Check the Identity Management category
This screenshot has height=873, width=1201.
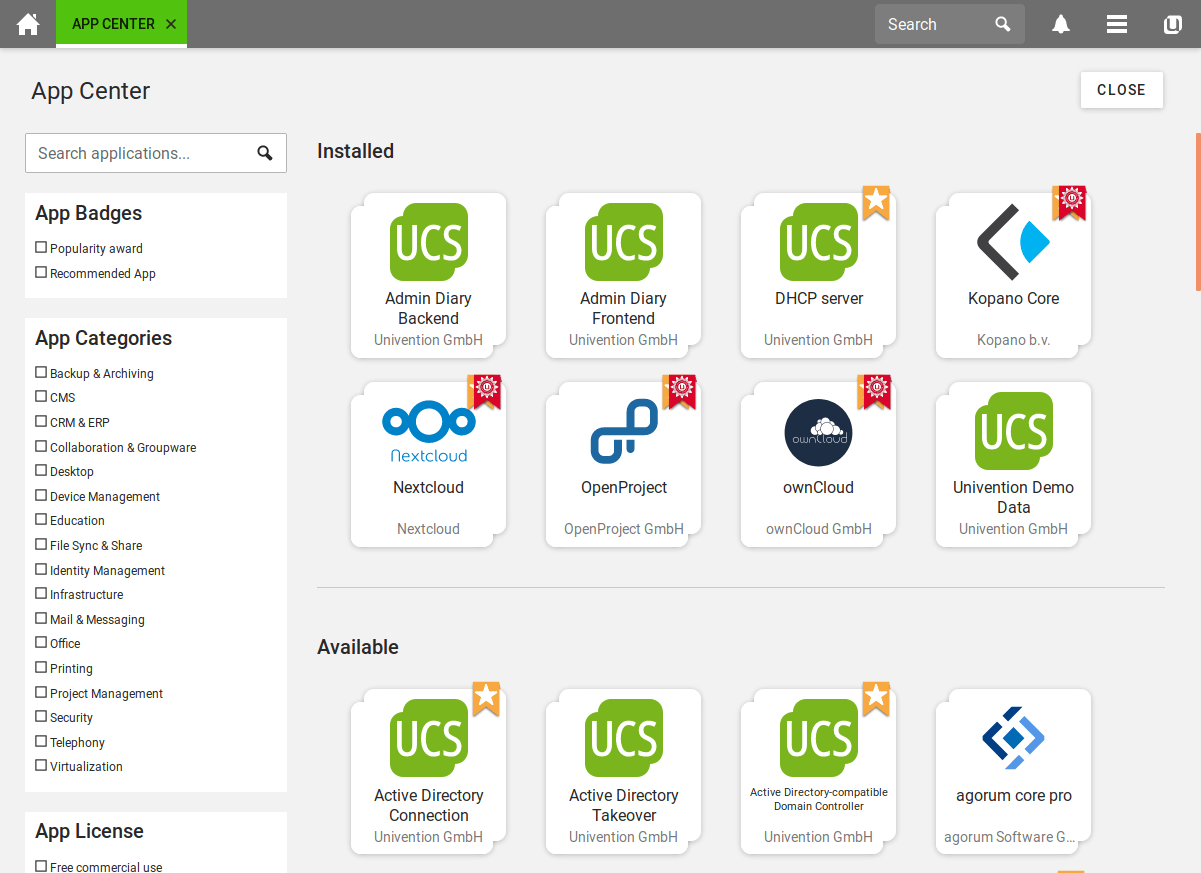click(41, 569)
